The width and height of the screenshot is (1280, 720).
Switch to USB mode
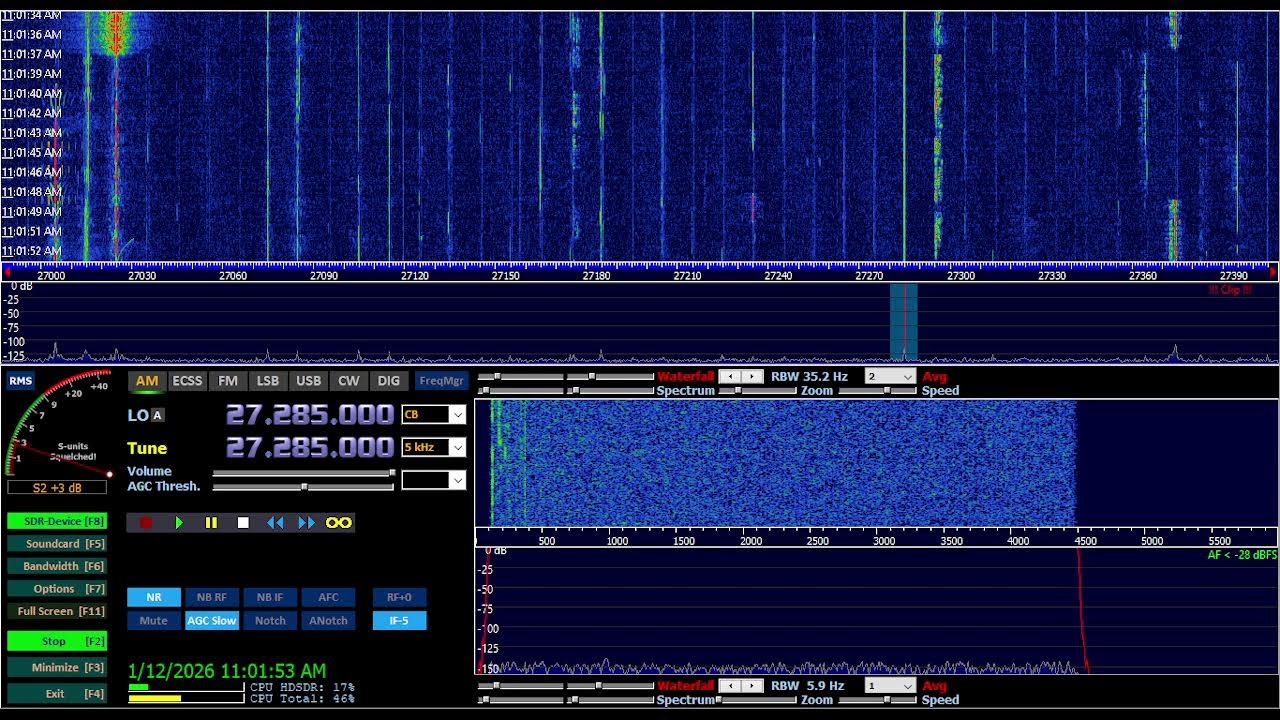tap(308, 381)
